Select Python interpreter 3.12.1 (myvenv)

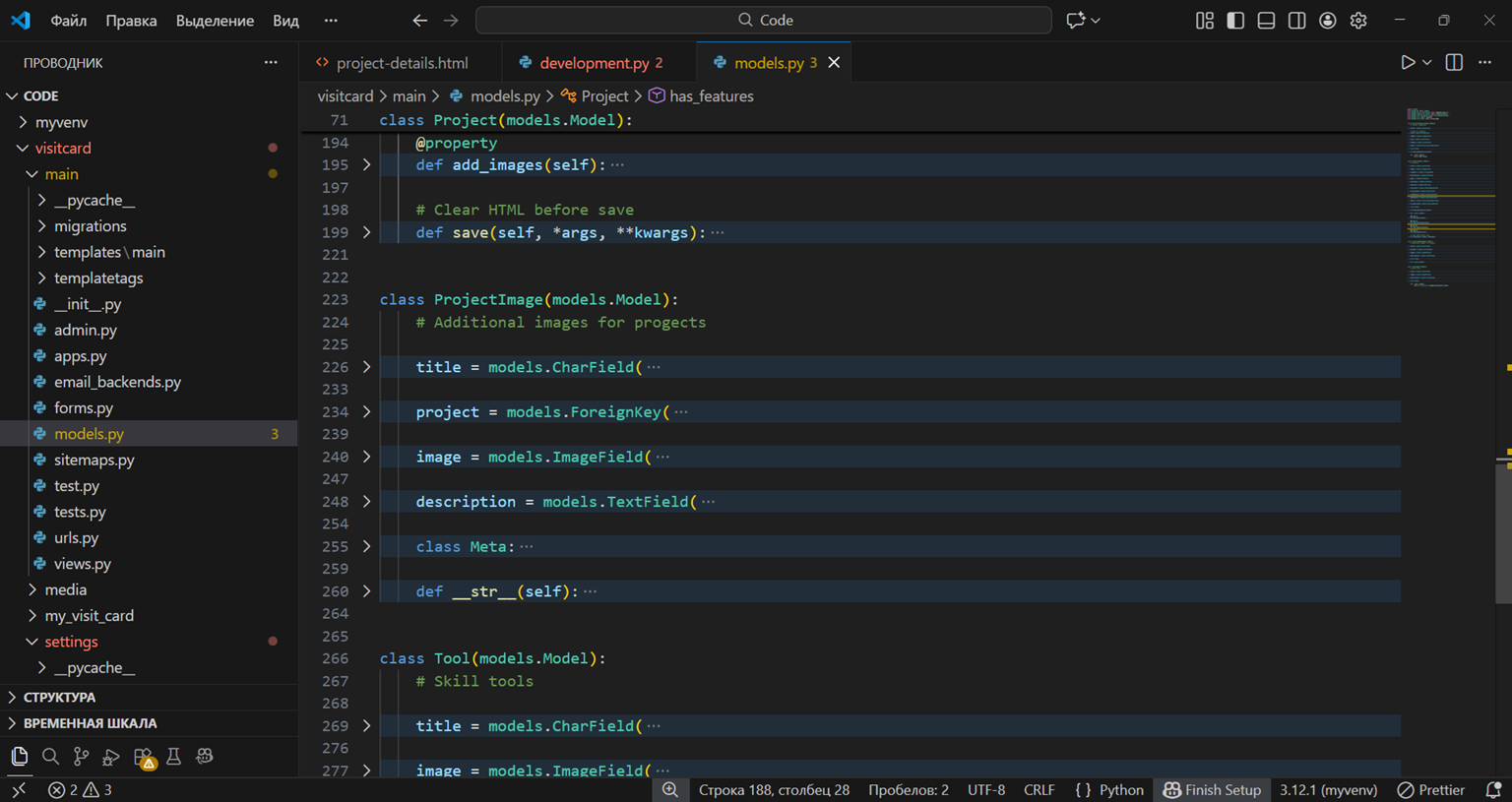[x=1329, y=789]
